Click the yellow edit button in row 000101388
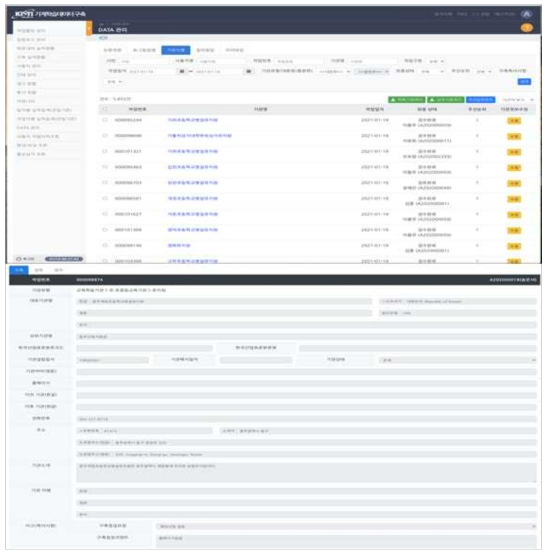Screen dimensions: 551x555 pos(514,231)
